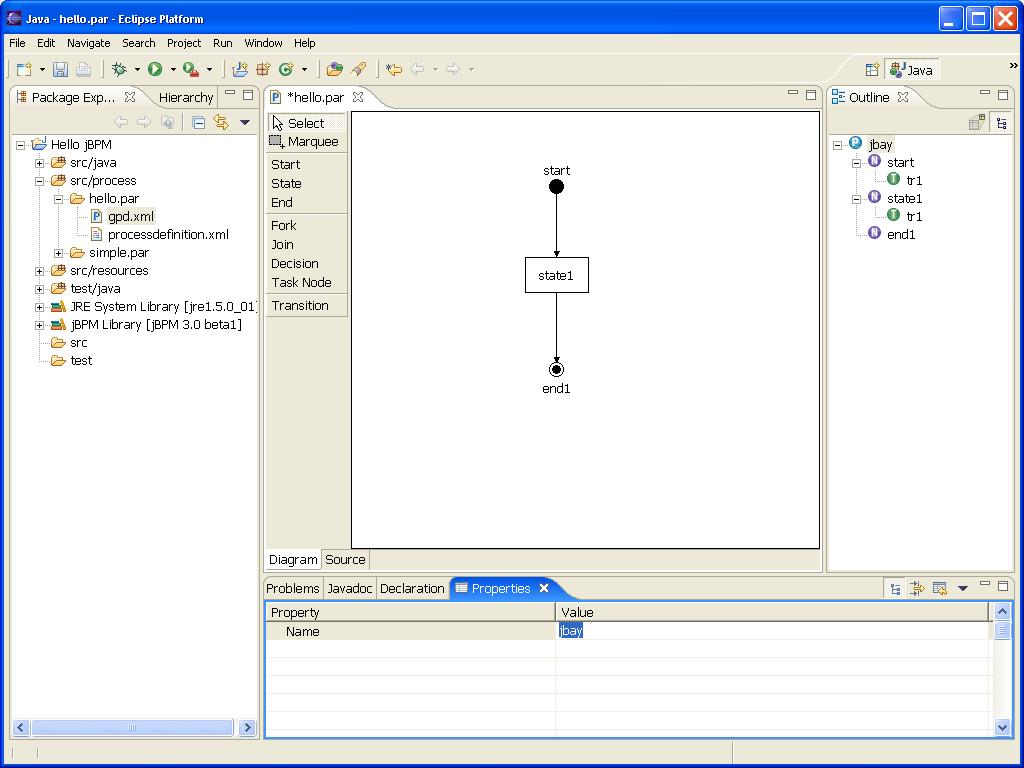The width and height of the screenshot is (1024, 768).
Task: Select processdefinition.xml in Package Explorer
Action: 168,234
